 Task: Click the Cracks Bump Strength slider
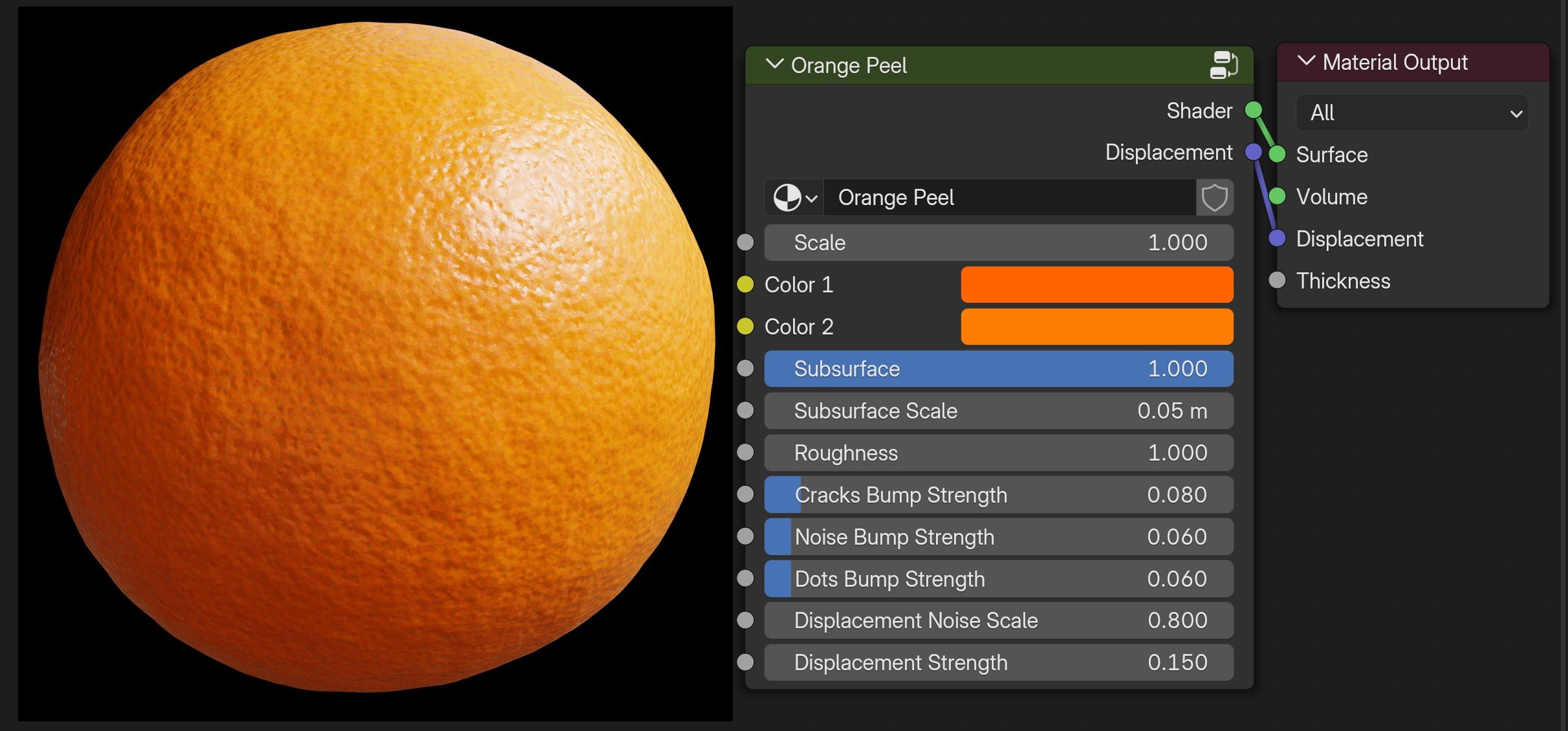click(998, 495)
